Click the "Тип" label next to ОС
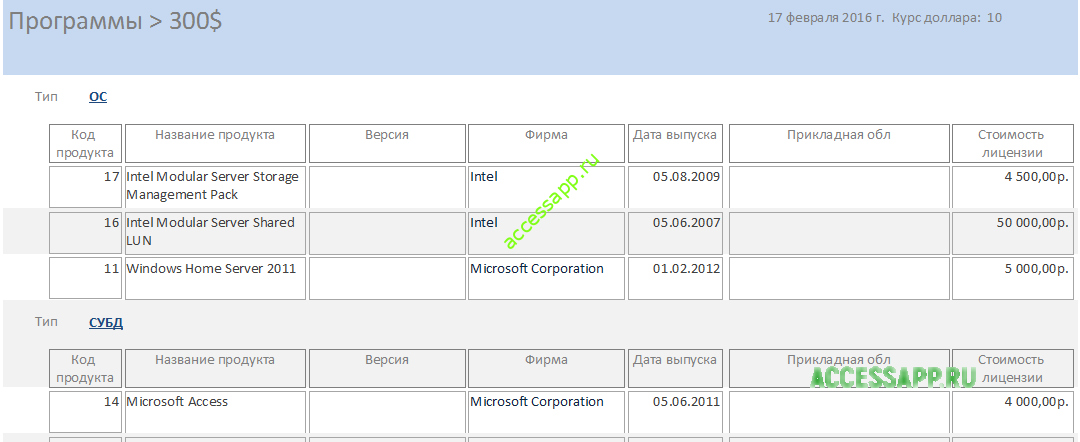This screenshot has width=1080, height=442. (47, 97)
